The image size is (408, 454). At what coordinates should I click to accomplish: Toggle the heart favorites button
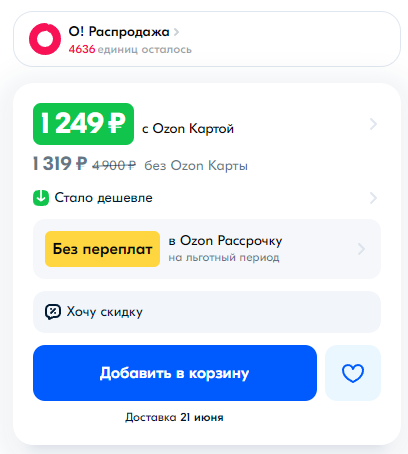[353, 373]
